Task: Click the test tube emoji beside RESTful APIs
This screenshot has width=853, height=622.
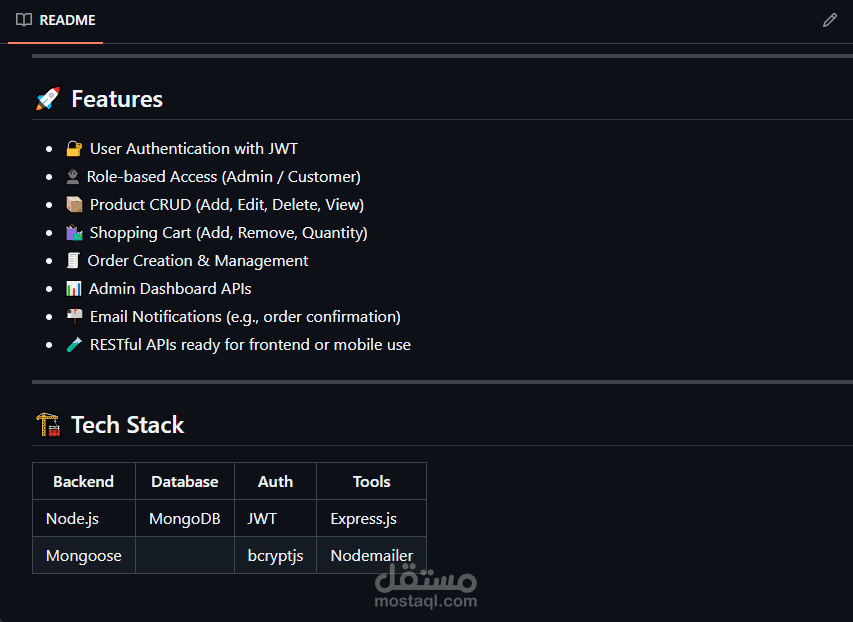Action: (x=74, y=345)
